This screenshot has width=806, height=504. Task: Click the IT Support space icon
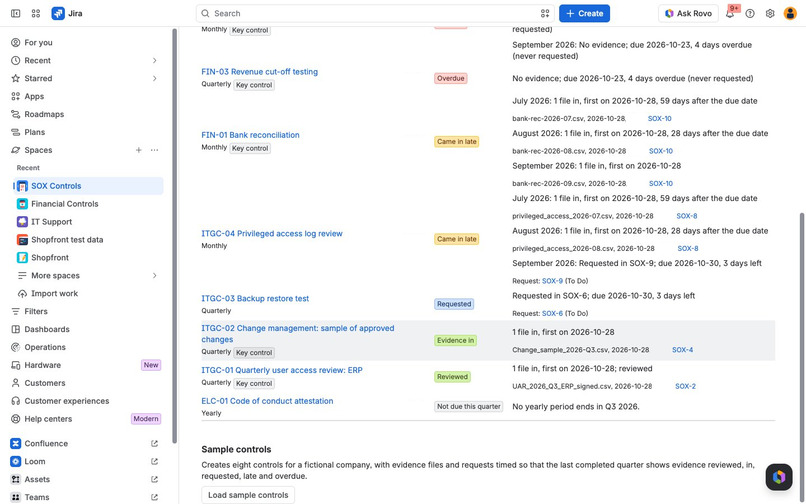[x=22, y=222]
